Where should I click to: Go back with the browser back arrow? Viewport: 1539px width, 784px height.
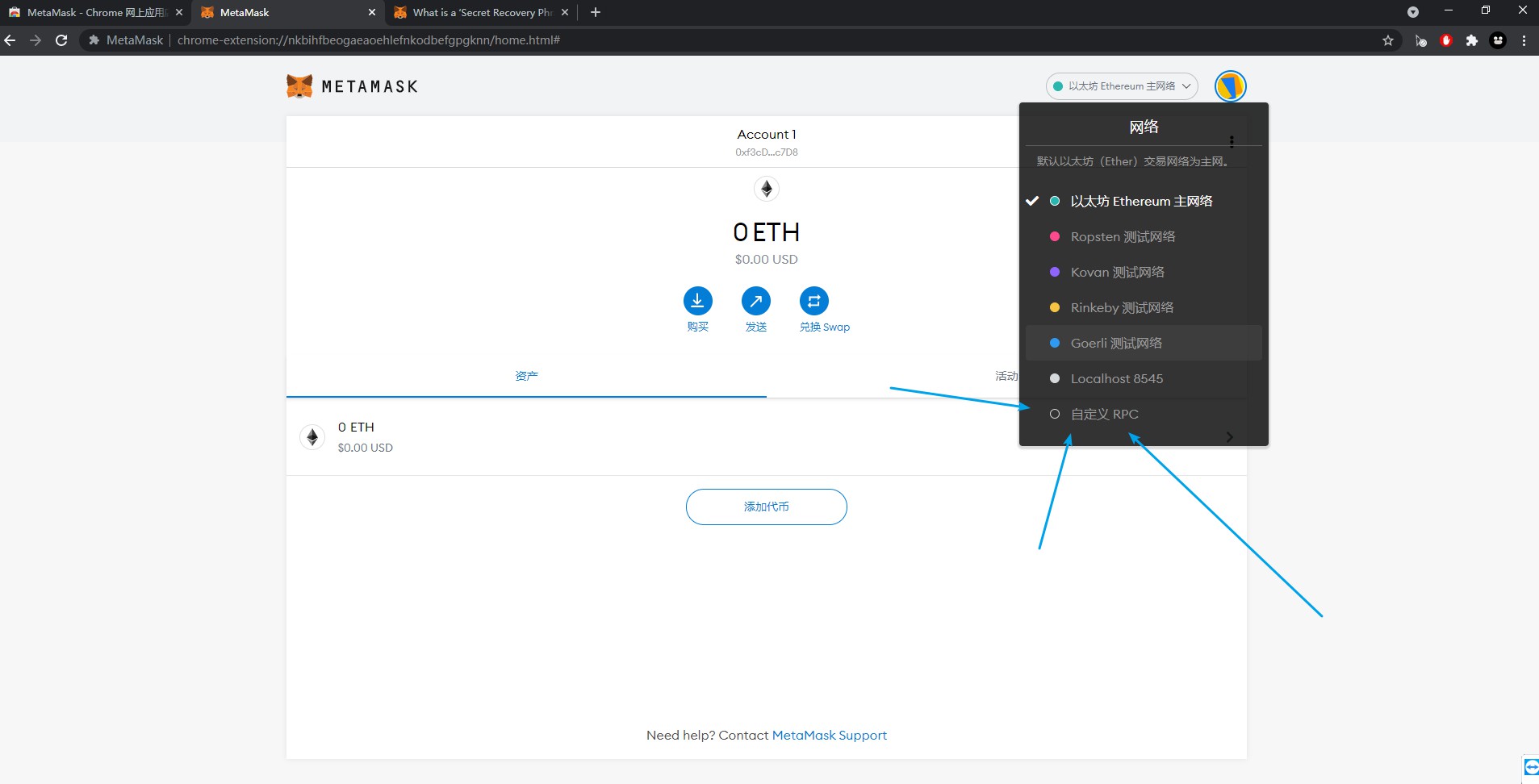click(x=10, y=40)
